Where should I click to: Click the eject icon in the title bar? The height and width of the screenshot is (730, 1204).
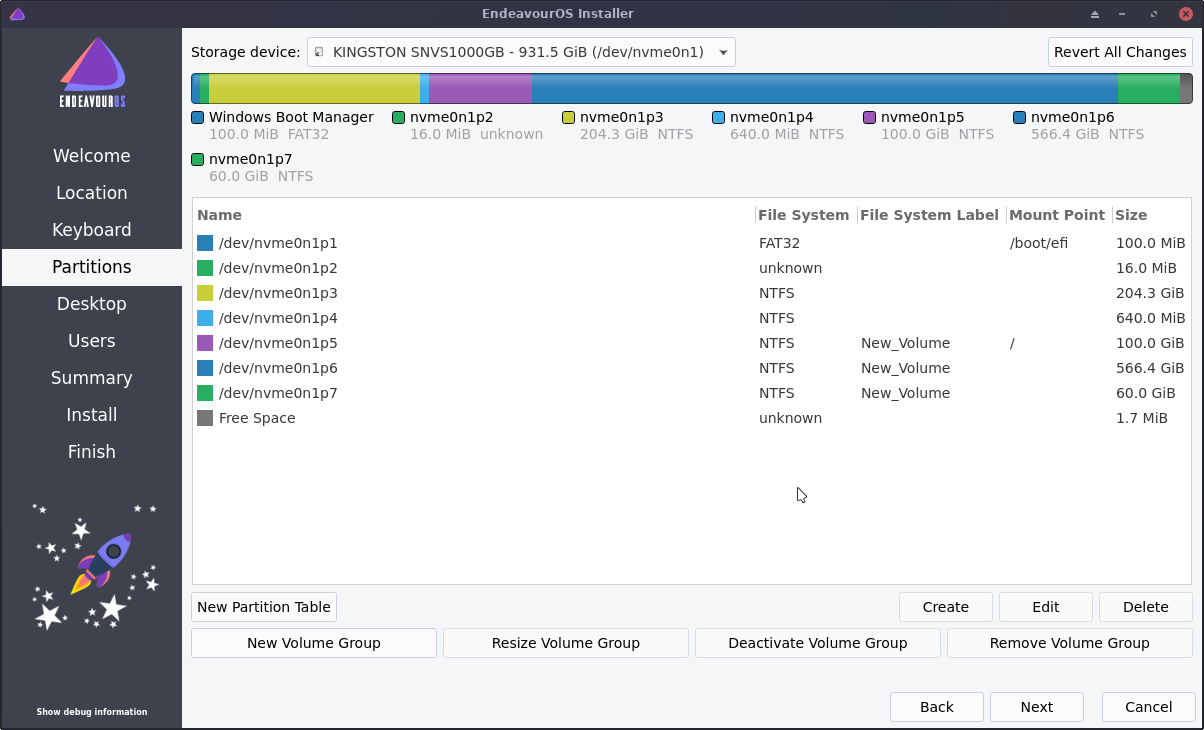(1094, 13)
